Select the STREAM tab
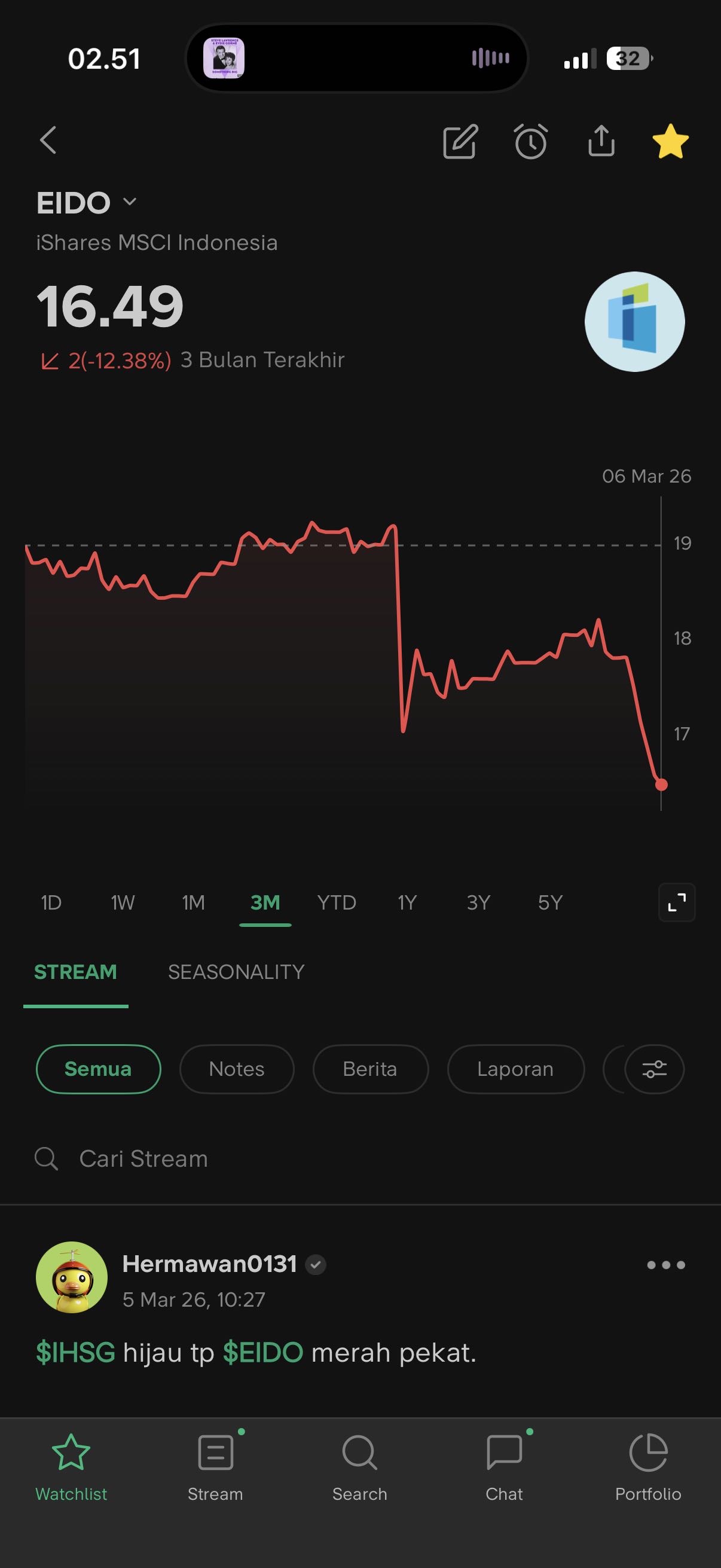Screen dimensions: 721x1568 75,972
